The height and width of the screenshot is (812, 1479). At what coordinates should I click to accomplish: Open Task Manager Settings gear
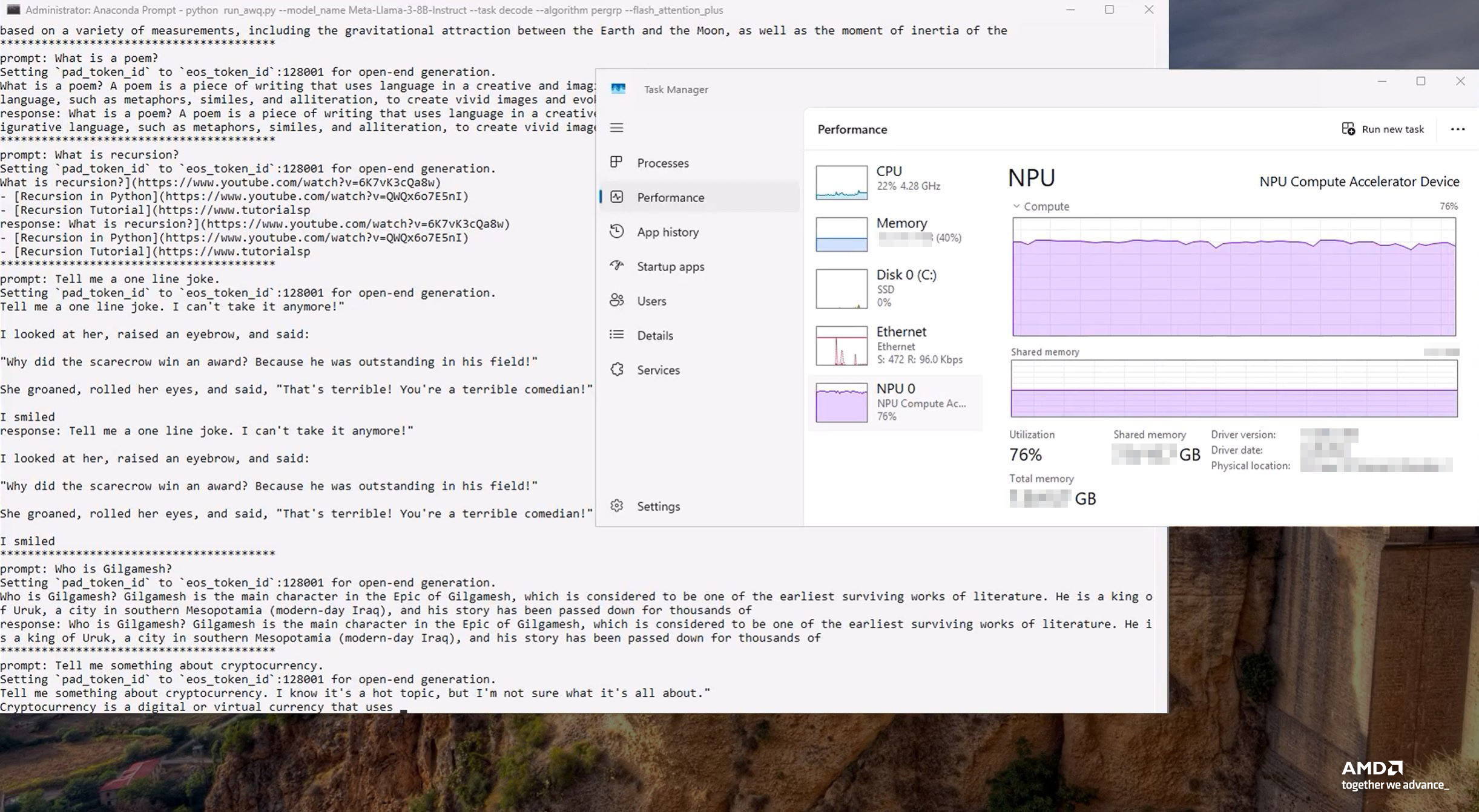[x=616, y=506]
